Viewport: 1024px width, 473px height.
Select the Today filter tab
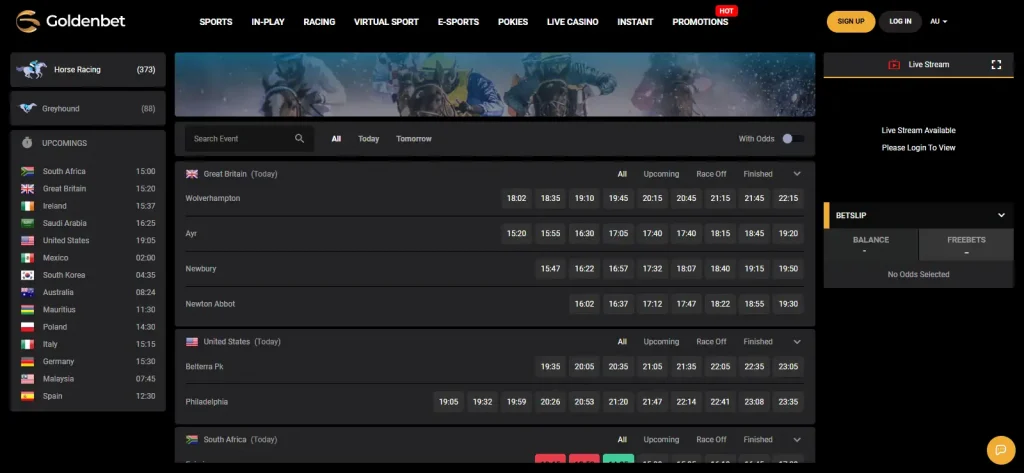click(368, 139)
